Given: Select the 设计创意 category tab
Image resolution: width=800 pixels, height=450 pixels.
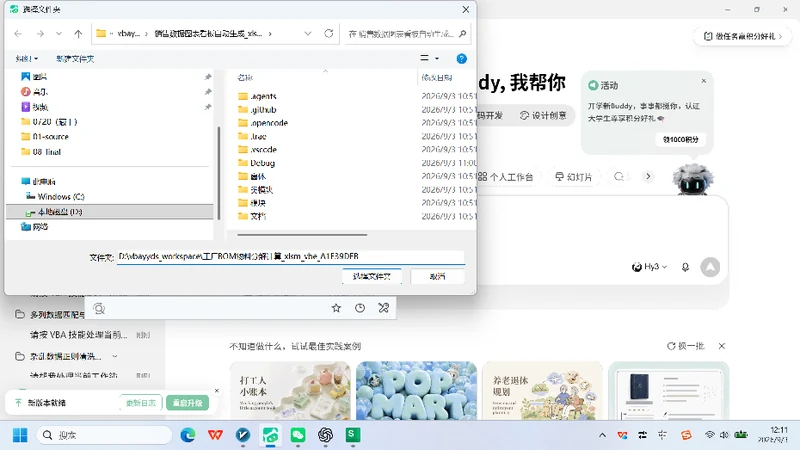Looking at the screenshot, I should point(543,116).
